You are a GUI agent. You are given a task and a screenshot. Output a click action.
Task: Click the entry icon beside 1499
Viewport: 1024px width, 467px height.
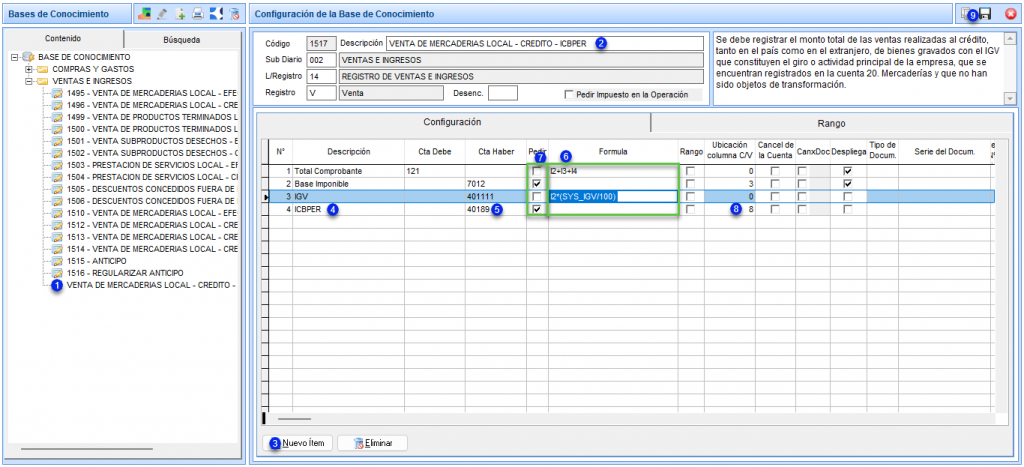pyautogui.click(x=57, y=117)
